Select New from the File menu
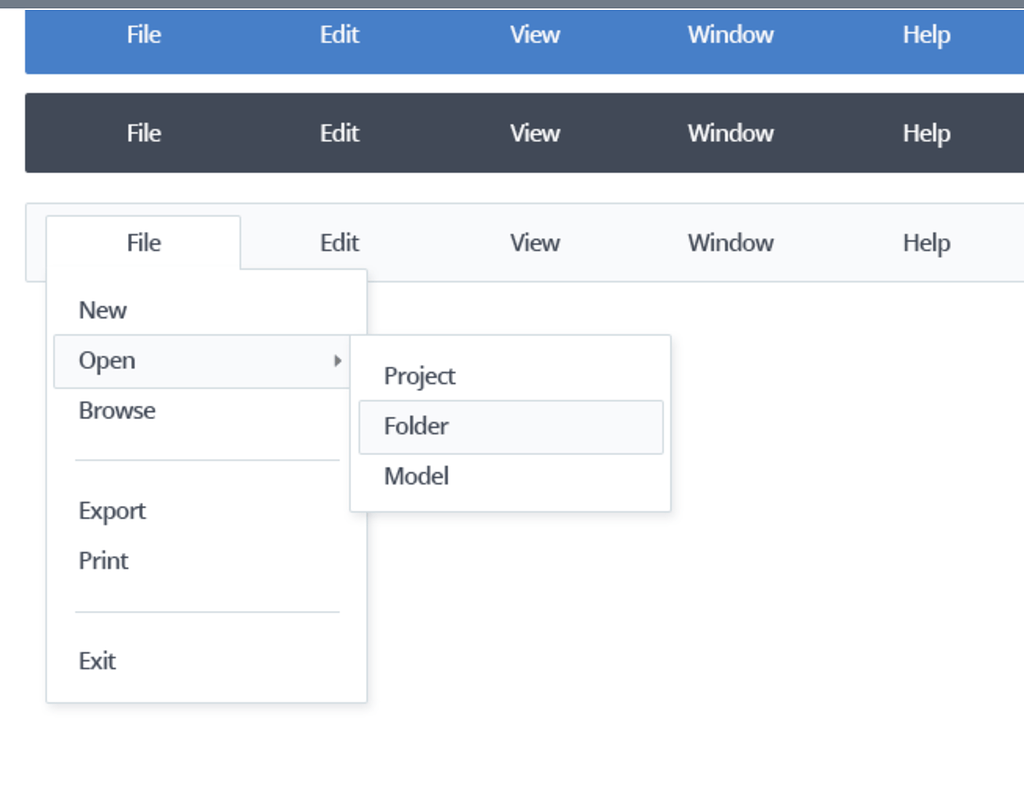 (102, 310)
